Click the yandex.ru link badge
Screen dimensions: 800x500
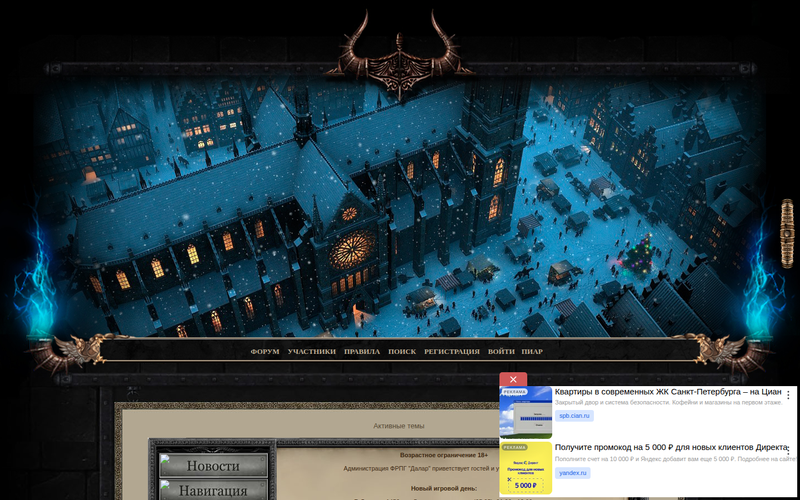point(573,472)
